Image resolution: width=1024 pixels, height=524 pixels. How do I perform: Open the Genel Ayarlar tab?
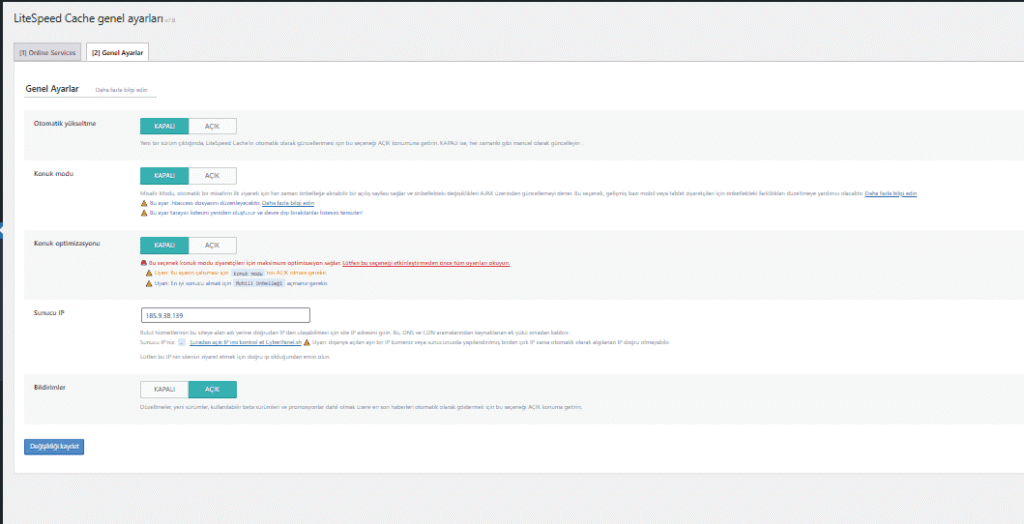point(117,52)
